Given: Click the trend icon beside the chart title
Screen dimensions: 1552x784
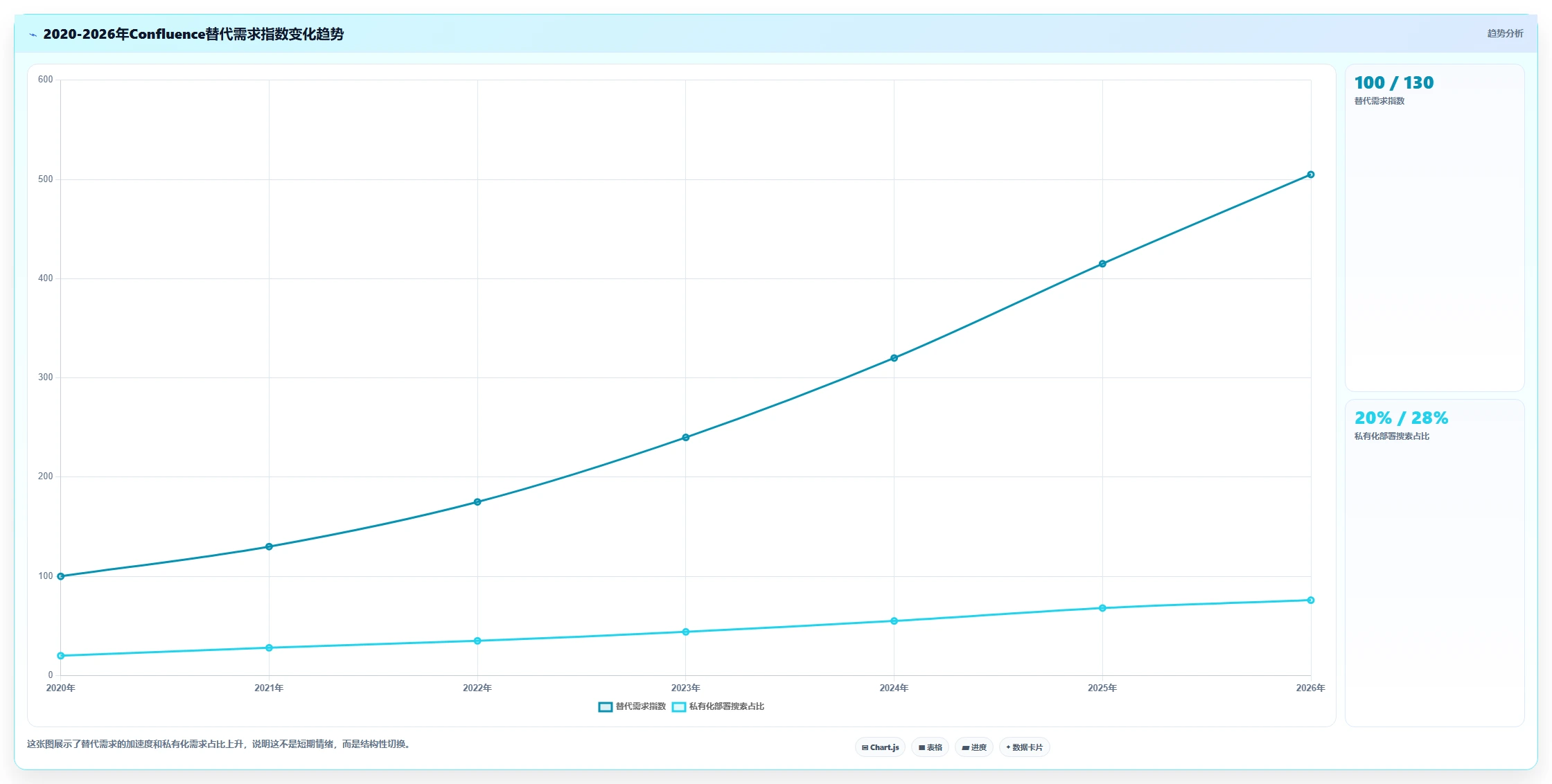Looking at the screenshot, I should tap(33, 35).
